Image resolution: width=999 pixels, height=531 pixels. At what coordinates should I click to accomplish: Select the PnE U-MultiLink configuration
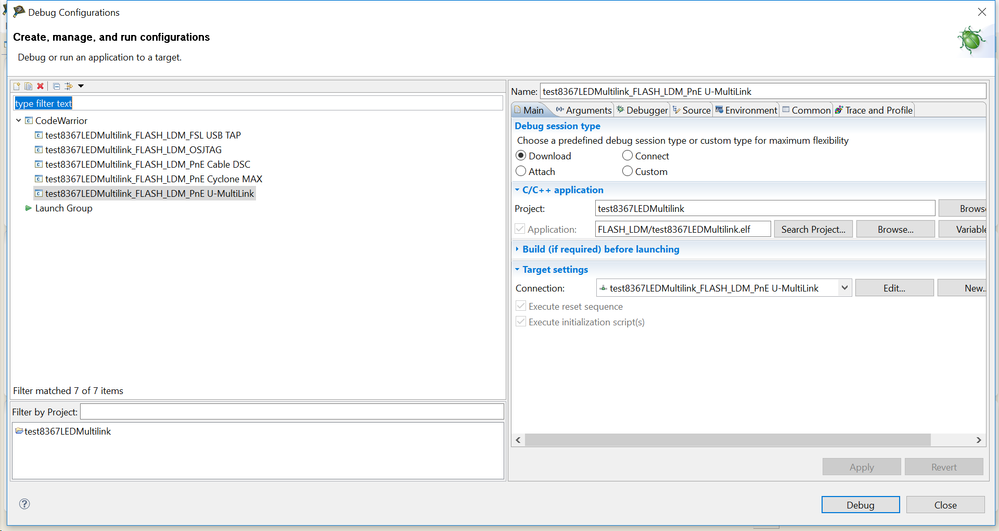(x=149, y=194)
